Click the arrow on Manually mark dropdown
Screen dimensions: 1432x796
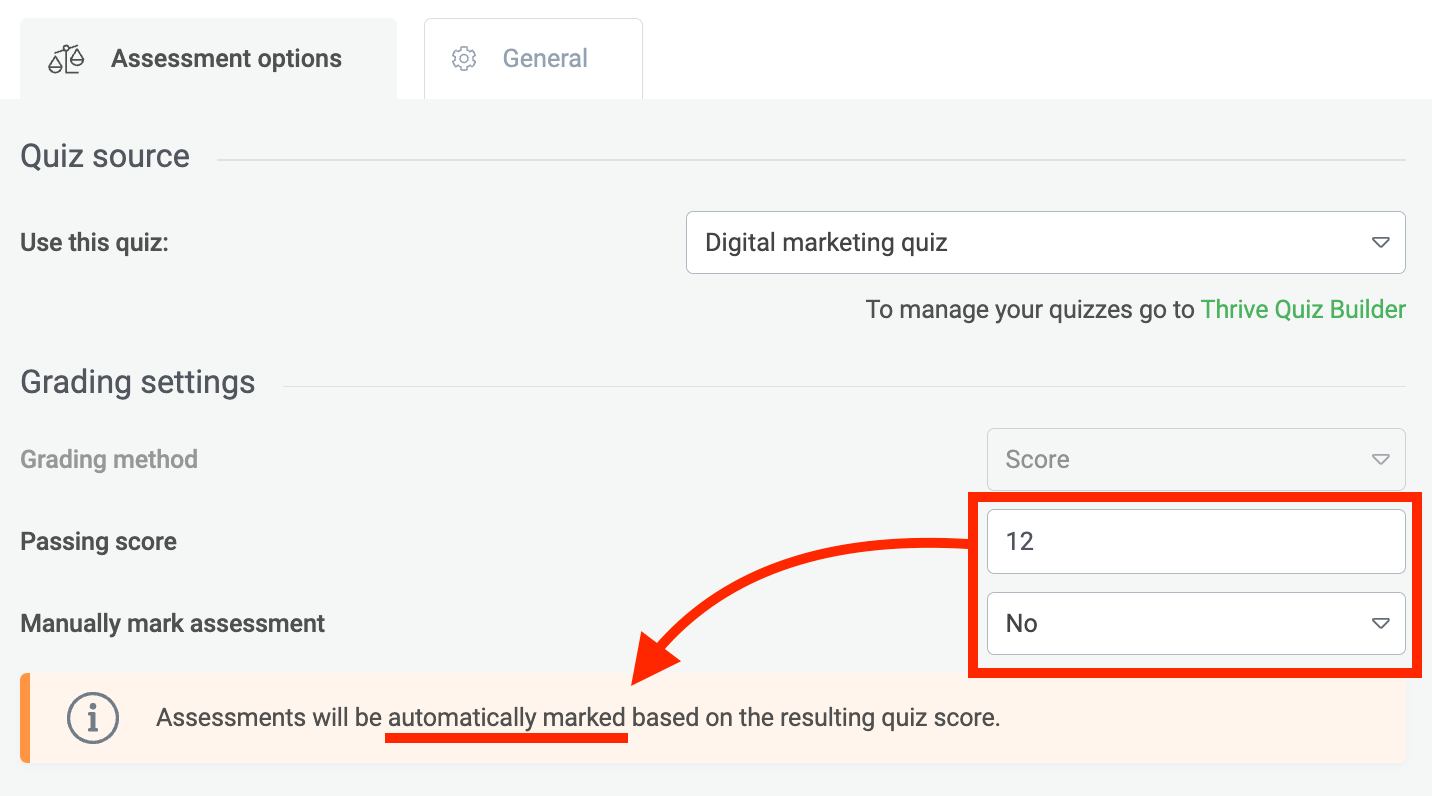click(x=1380, y=623)
